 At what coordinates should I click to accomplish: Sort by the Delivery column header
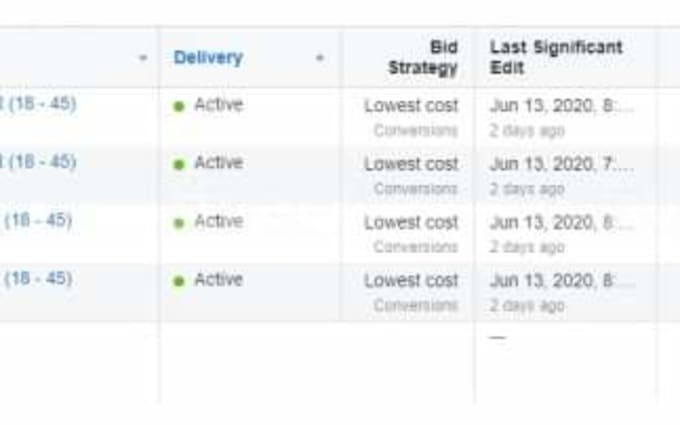point(208,57)
